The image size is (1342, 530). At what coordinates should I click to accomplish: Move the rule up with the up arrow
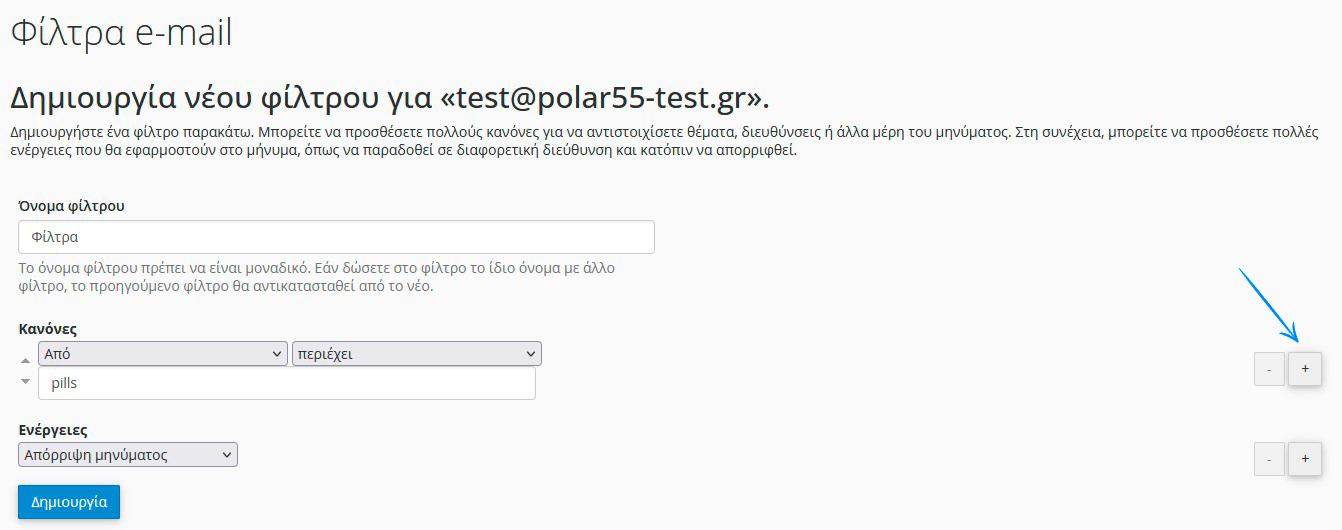(26, 359)
